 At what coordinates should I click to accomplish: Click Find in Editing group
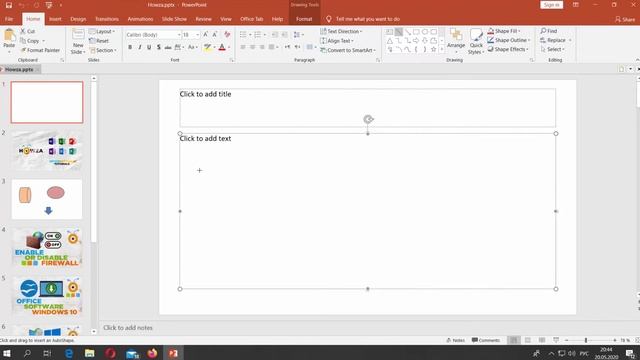549,31
